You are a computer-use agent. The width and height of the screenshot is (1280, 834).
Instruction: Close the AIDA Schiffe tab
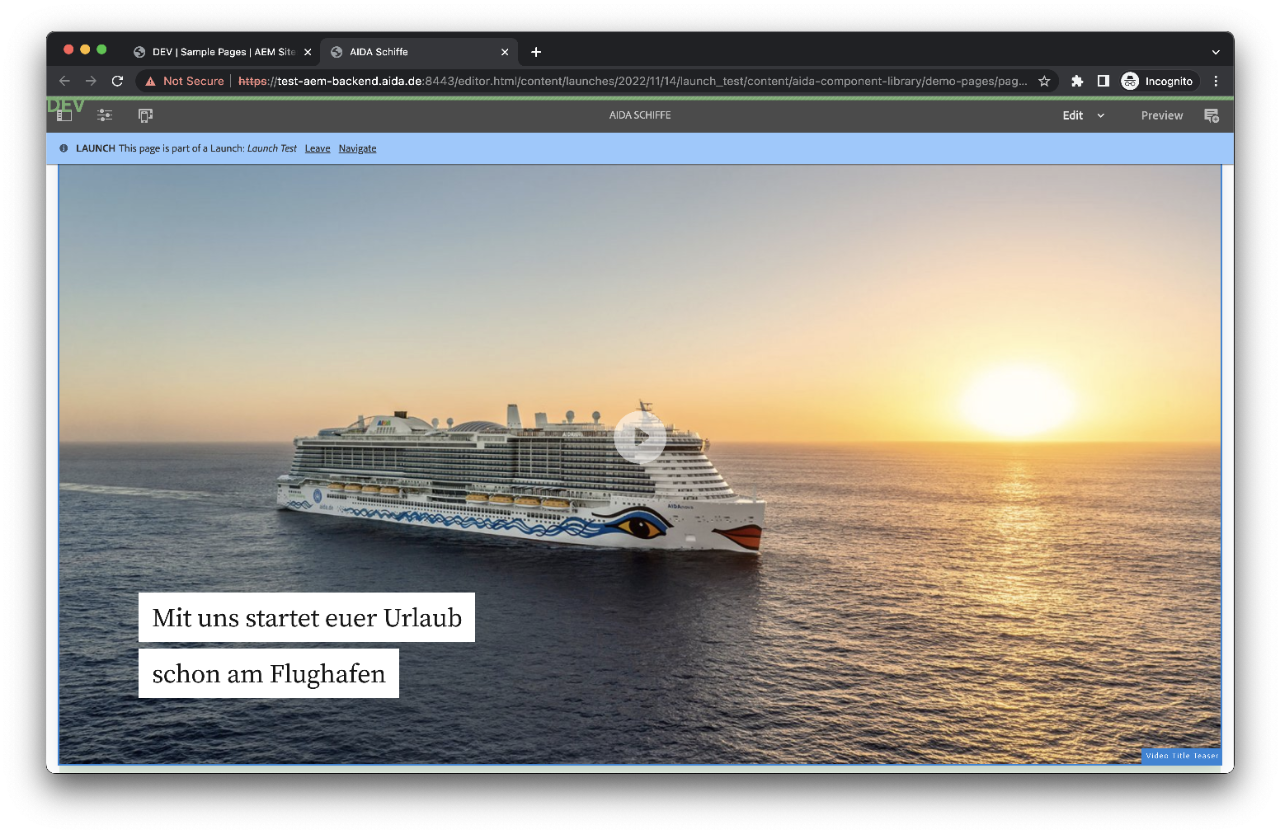(504, 52)
